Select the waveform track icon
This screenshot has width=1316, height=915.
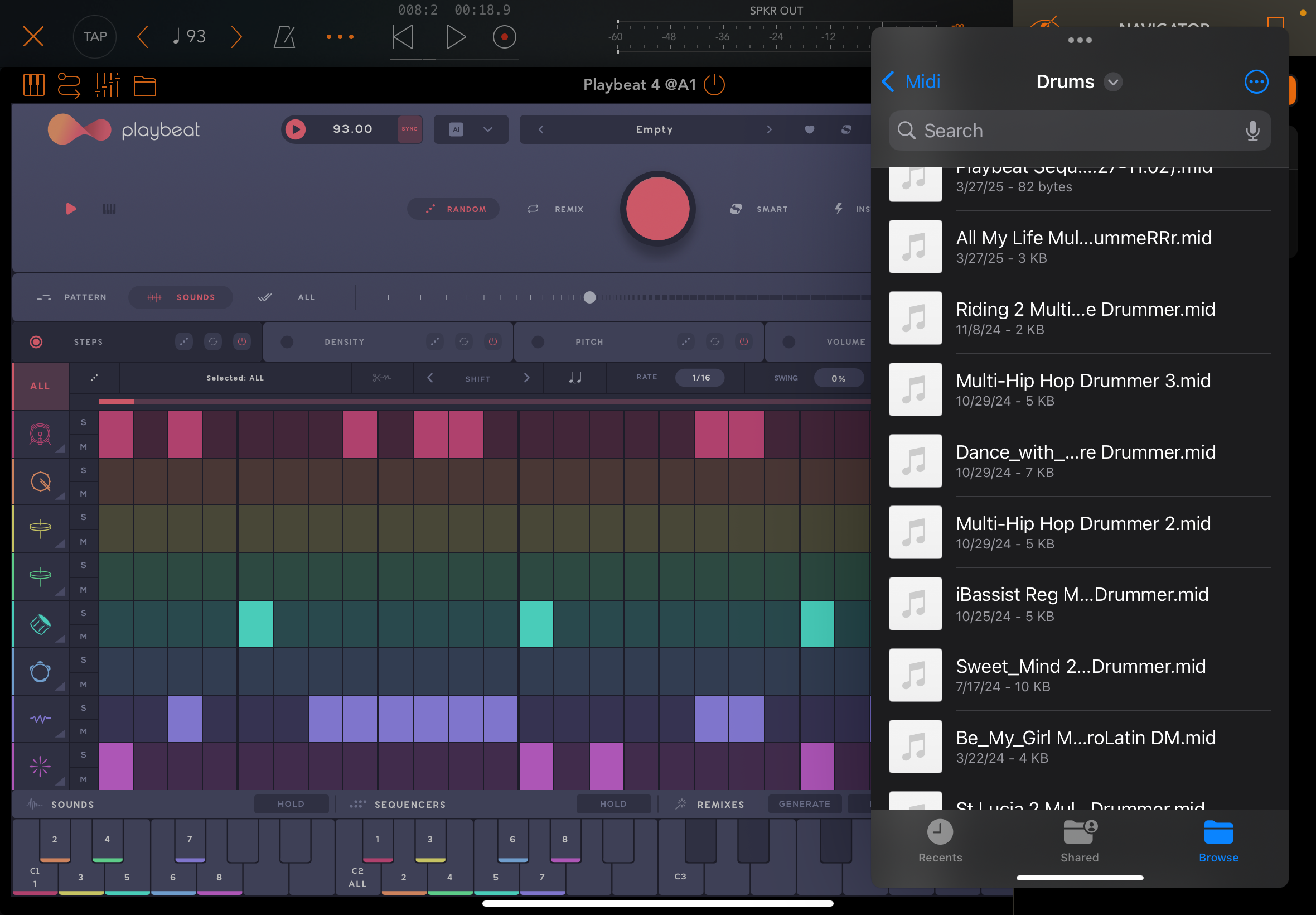[x=40, y=719]
